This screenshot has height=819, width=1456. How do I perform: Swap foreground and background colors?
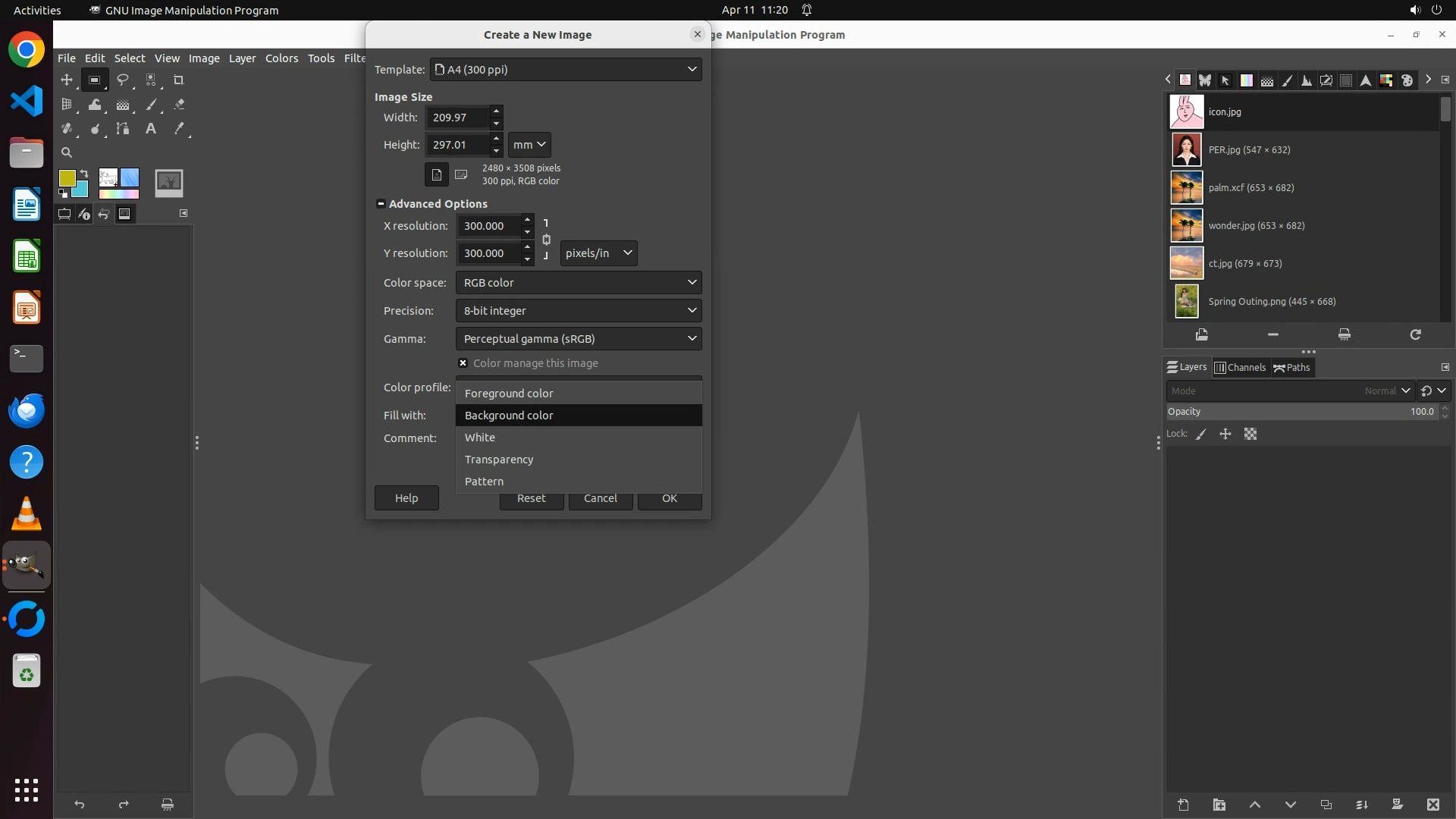click(84, 174)
